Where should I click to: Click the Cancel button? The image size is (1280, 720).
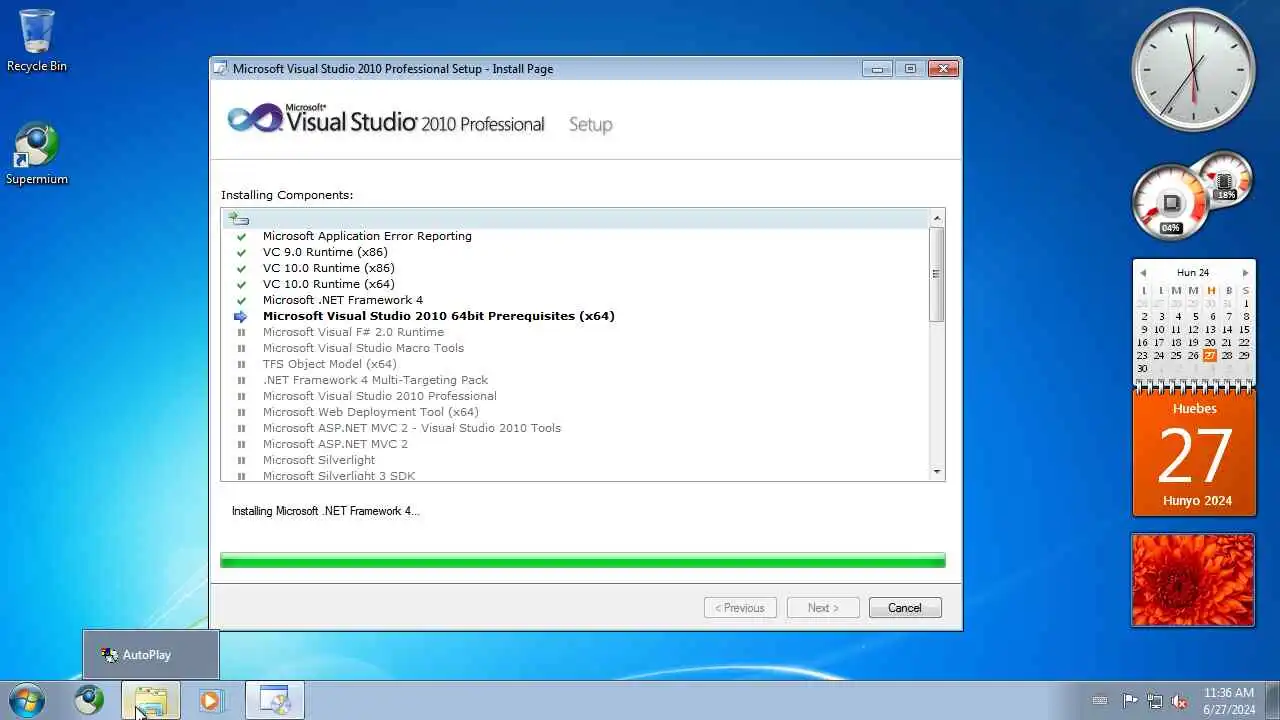pyautogui.click(x=905, y=608)
